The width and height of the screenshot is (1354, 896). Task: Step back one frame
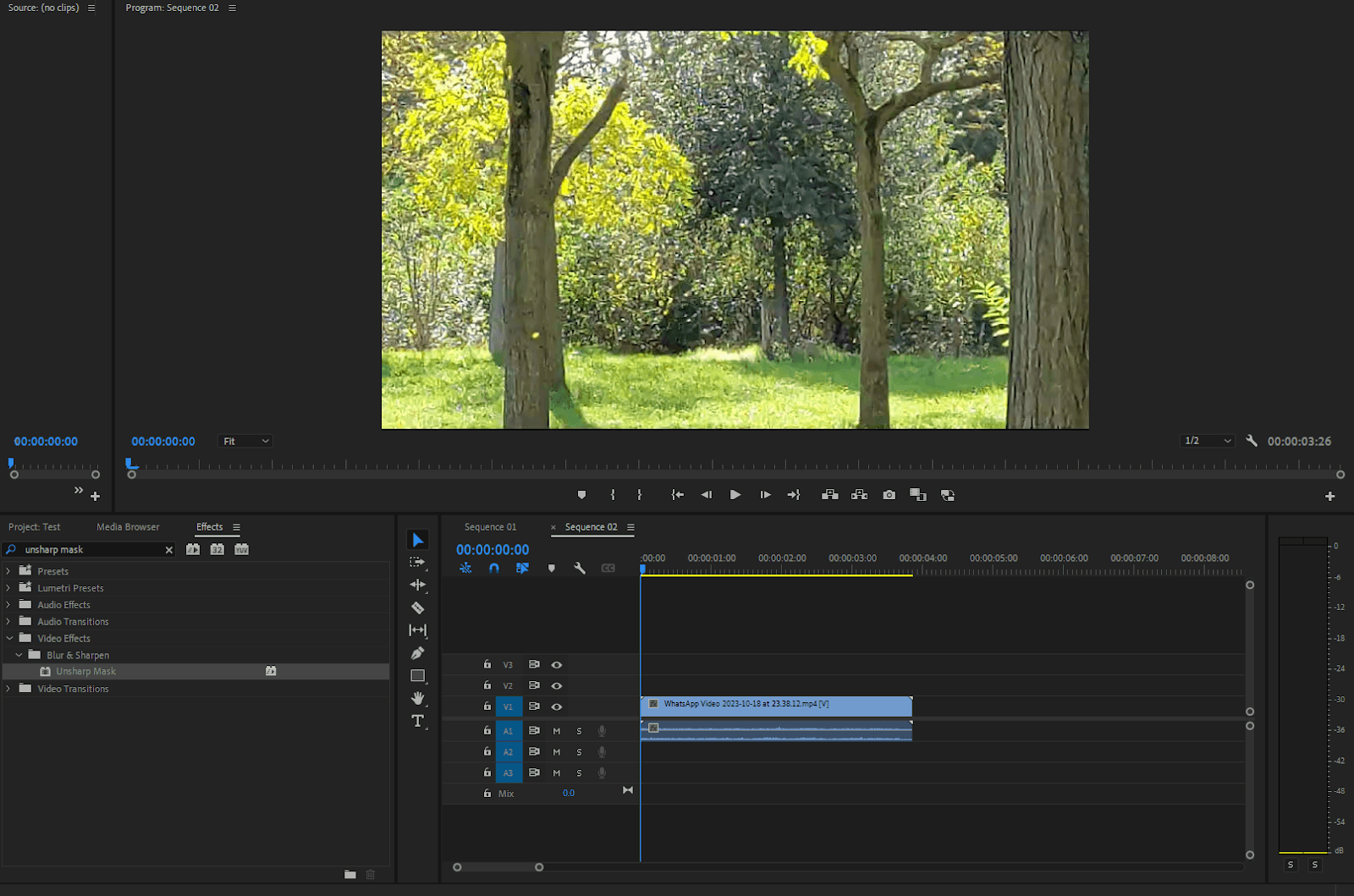[707, 495]
